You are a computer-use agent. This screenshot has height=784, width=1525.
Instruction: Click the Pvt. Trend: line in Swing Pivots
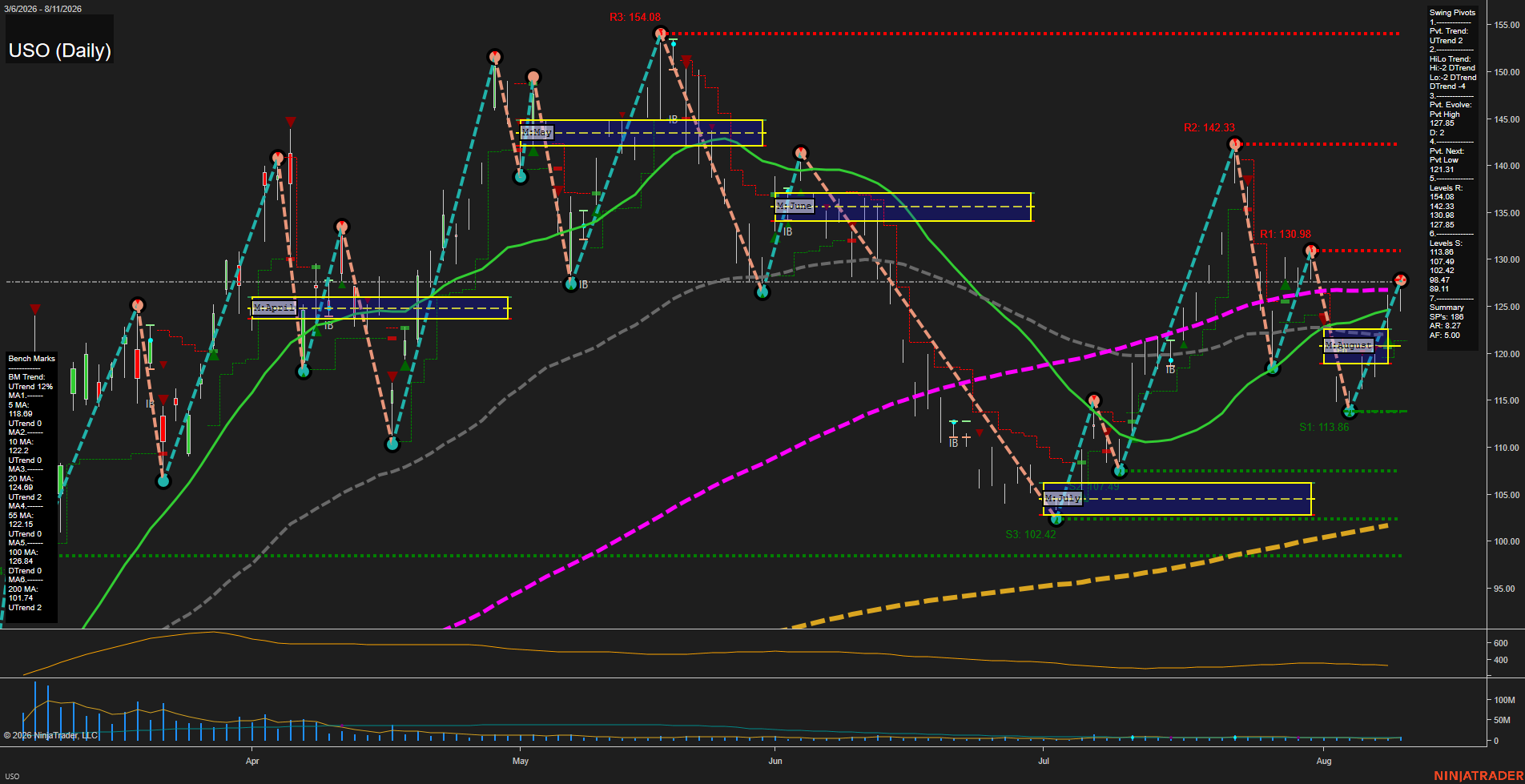(1449, 31)
